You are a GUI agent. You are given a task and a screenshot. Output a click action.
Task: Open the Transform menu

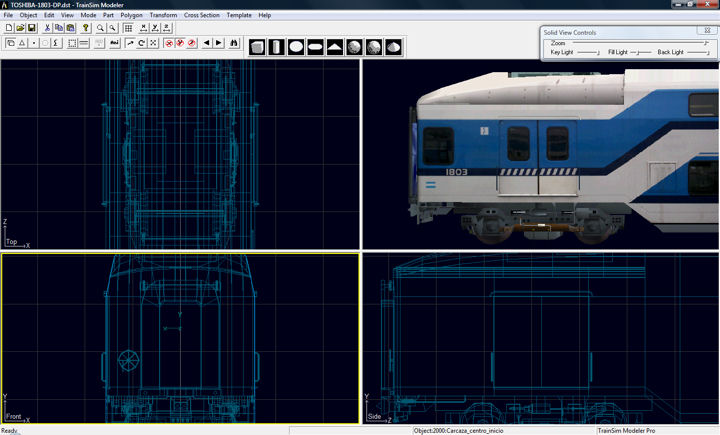[163, 16]
